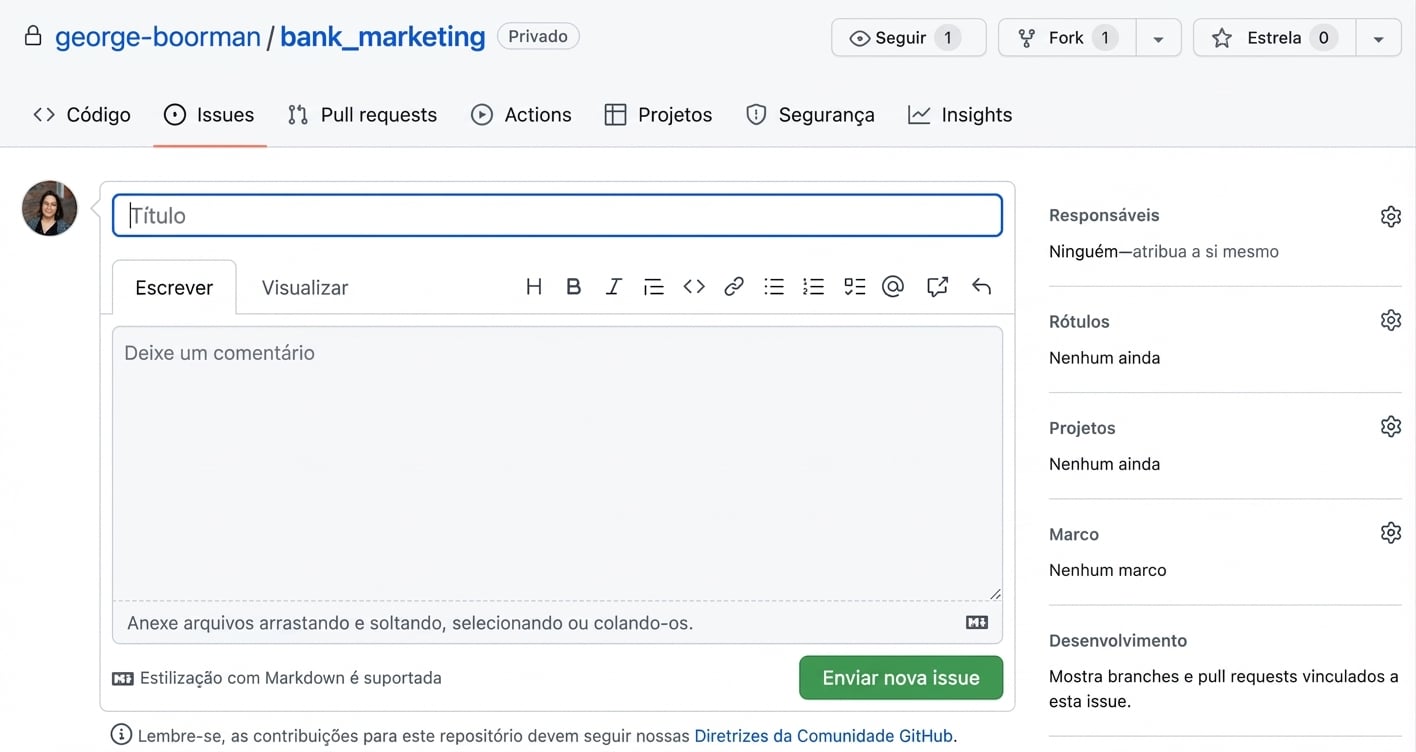The width and height of the screenshot is (1416, 752).
Task: Switch to the Visualizar preview tab
Action: [x=305, y=287]
